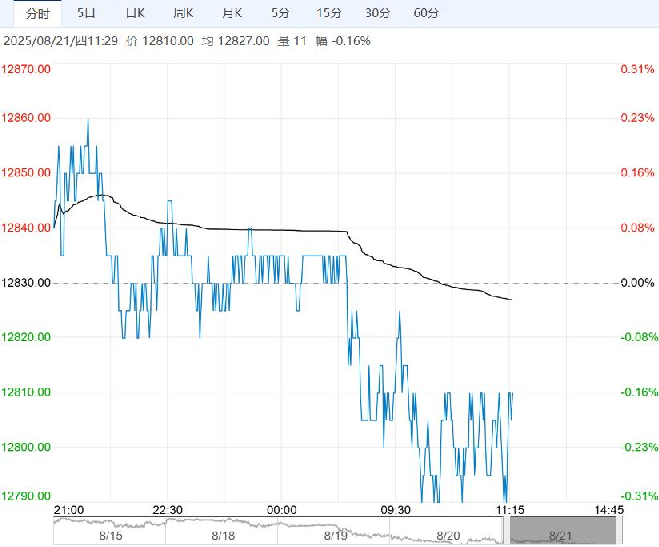The image size is (659, 547).
Task: Select the 5分 interval tab
Action: 280,13
